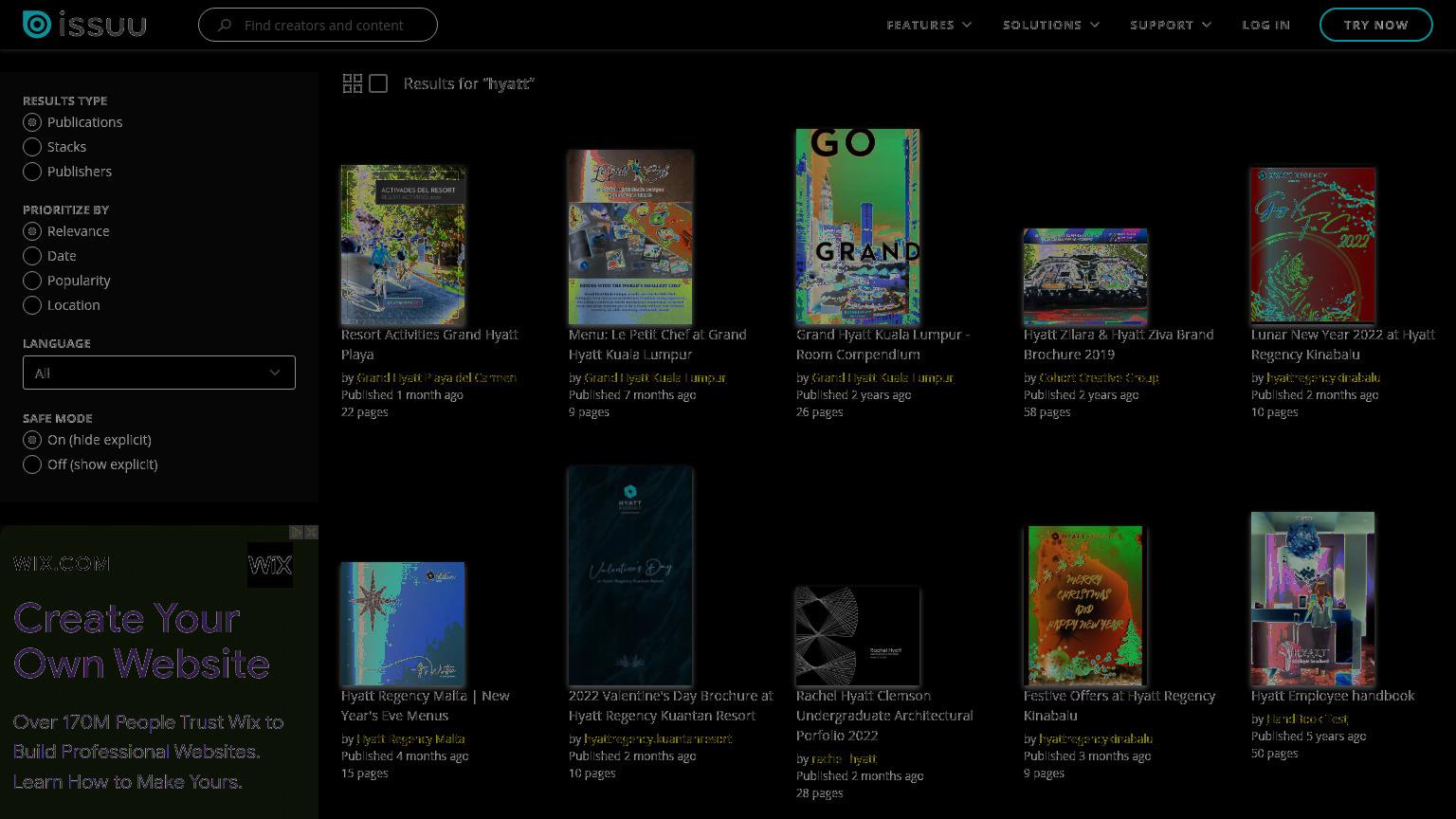
Task: Click the WIX.COM ad text
Action: [62, 564]
